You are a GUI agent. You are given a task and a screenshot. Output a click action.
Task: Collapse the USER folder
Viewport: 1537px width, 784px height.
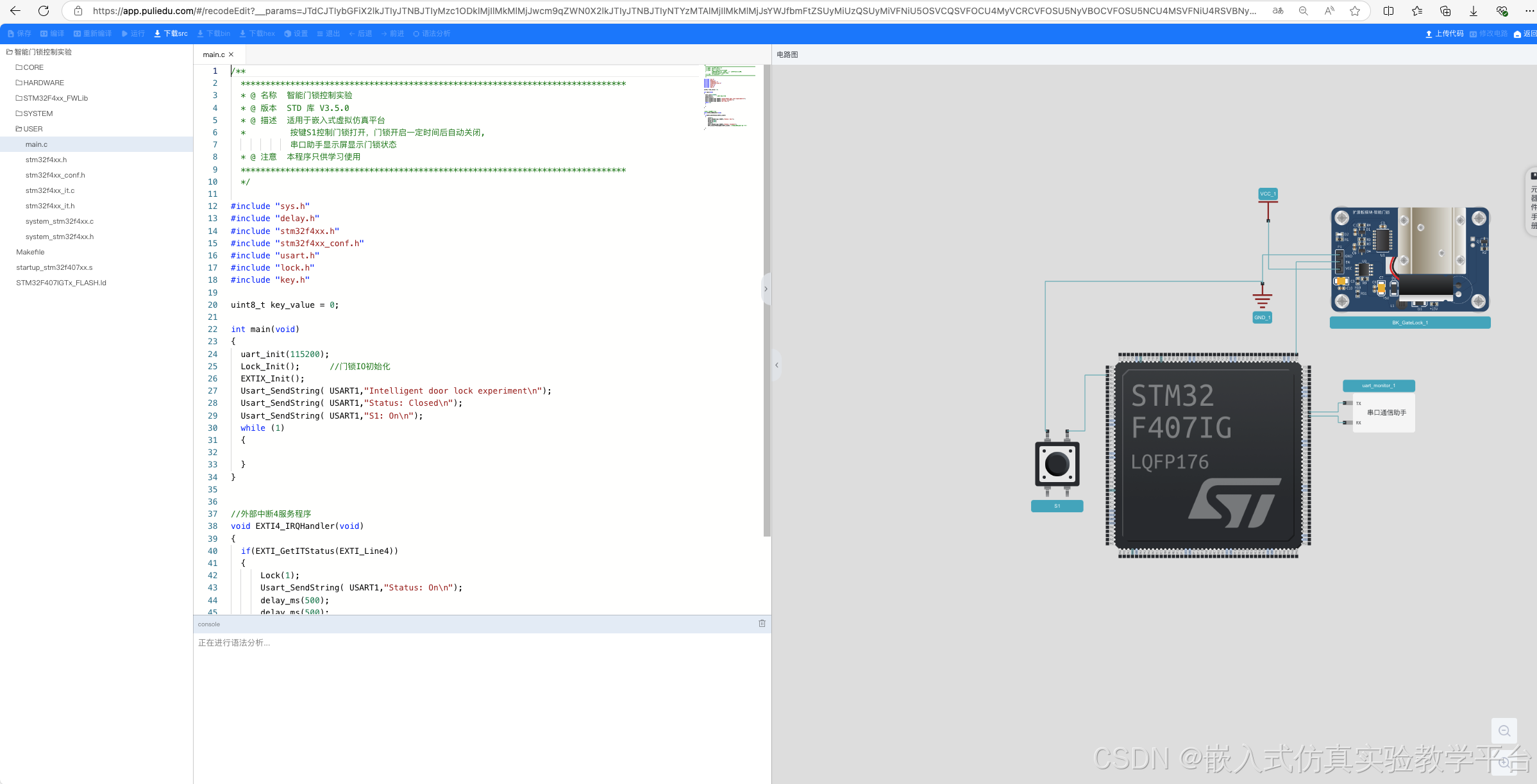pos(29,129)
